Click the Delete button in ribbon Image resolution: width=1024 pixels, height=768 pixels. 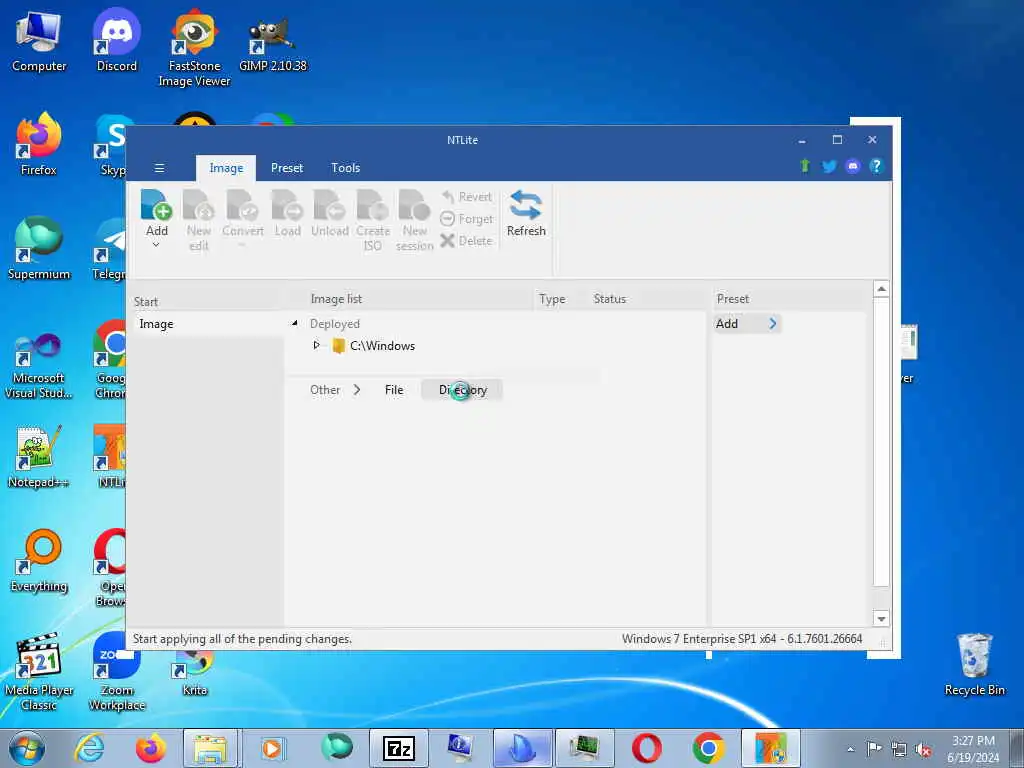466,241
